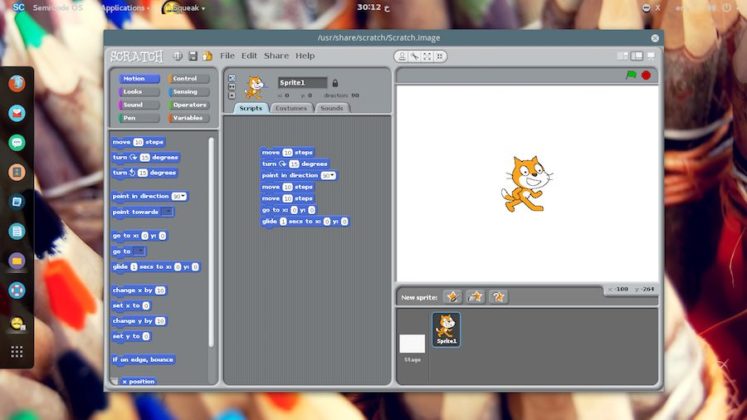Click the red stop sign button

point(646,75)
